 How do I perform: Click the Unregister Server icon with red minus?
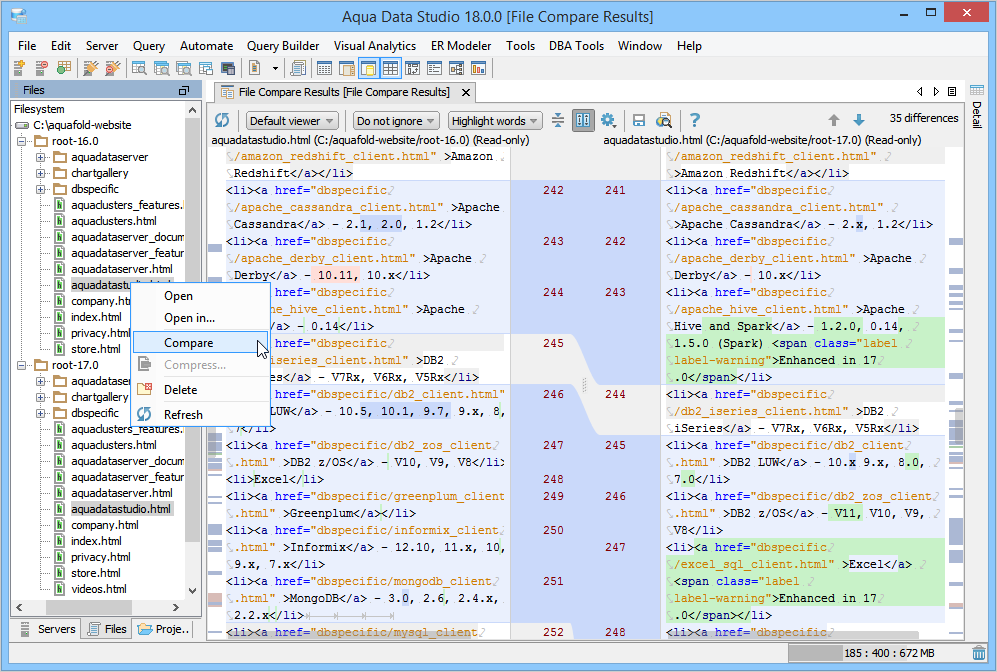click(x=41, y=67)
